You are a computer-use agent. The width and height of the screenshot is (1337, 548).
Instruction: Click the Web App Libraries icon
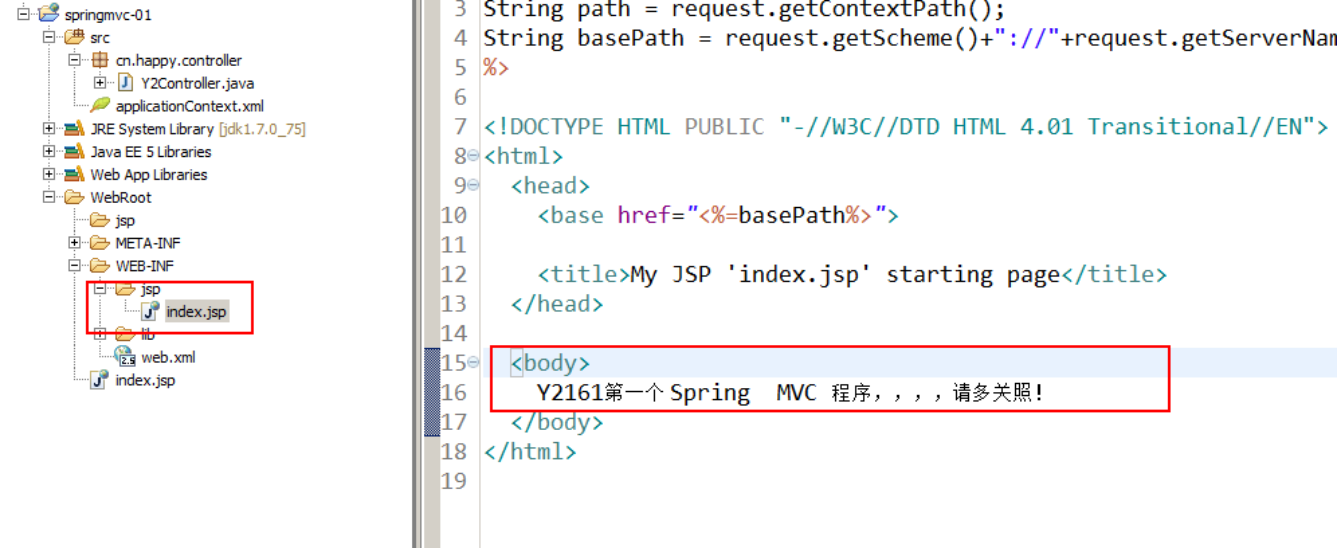74,174
